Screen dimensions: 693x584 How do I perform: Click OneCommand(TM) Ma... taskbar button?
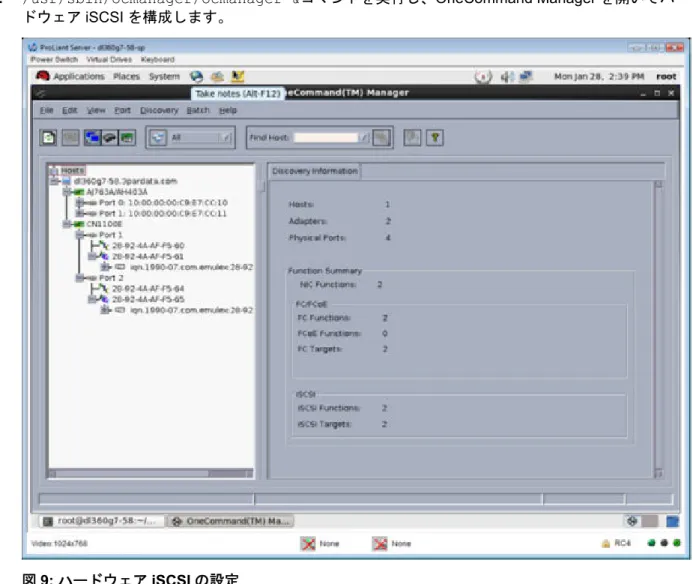pyautogui.click(x=230, y=521)
